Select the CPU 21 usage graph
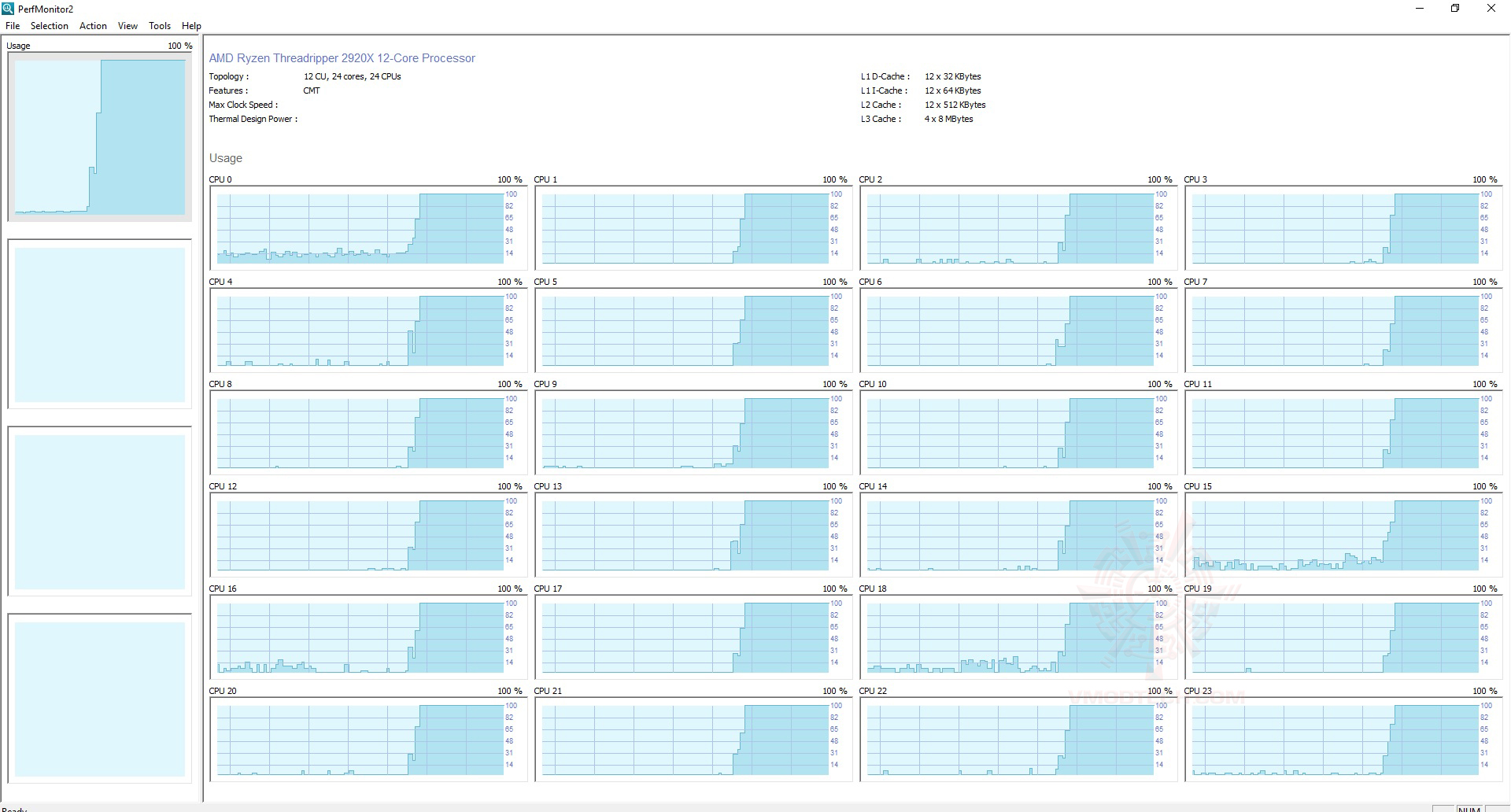Viewport: 1511px width, 812px height. pyautogui.click(x=693, y=740)
